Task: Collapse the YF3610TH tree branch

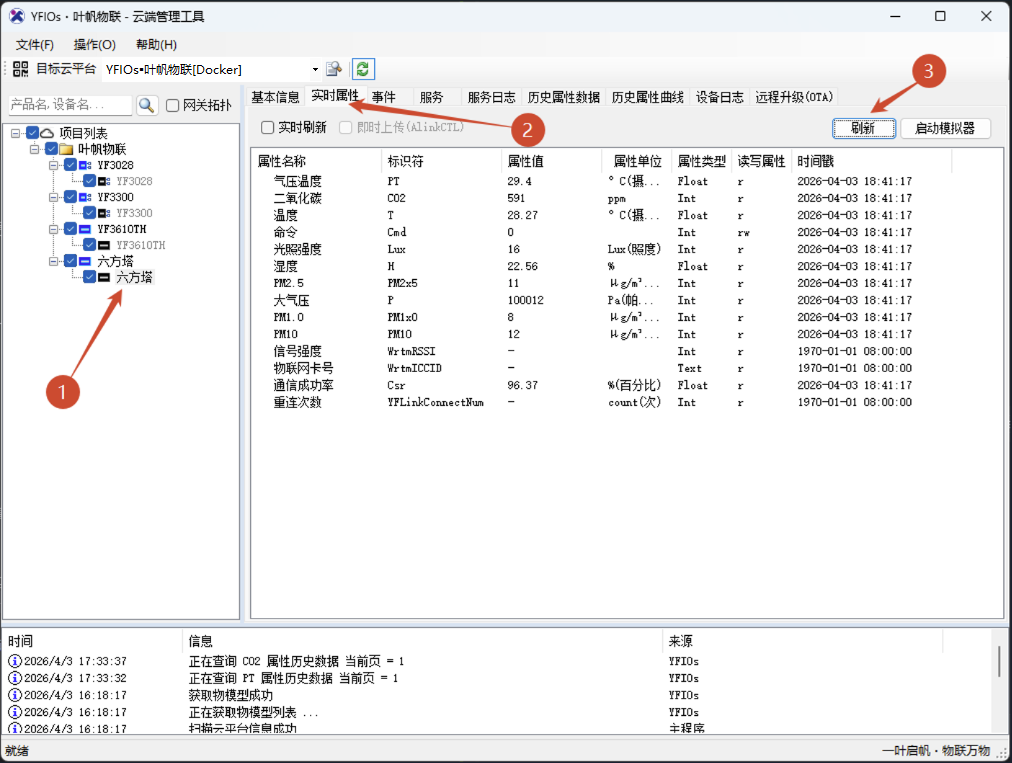Action: pos(53,229)
